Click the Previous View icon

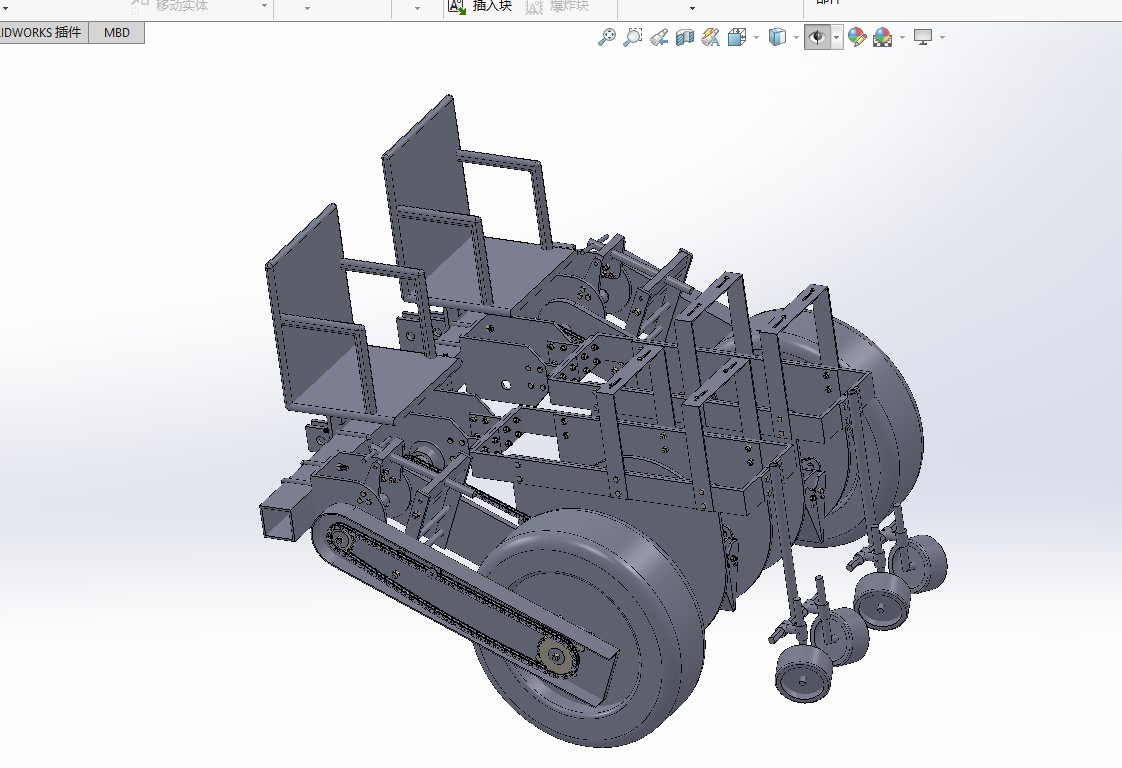coord(659,38)
